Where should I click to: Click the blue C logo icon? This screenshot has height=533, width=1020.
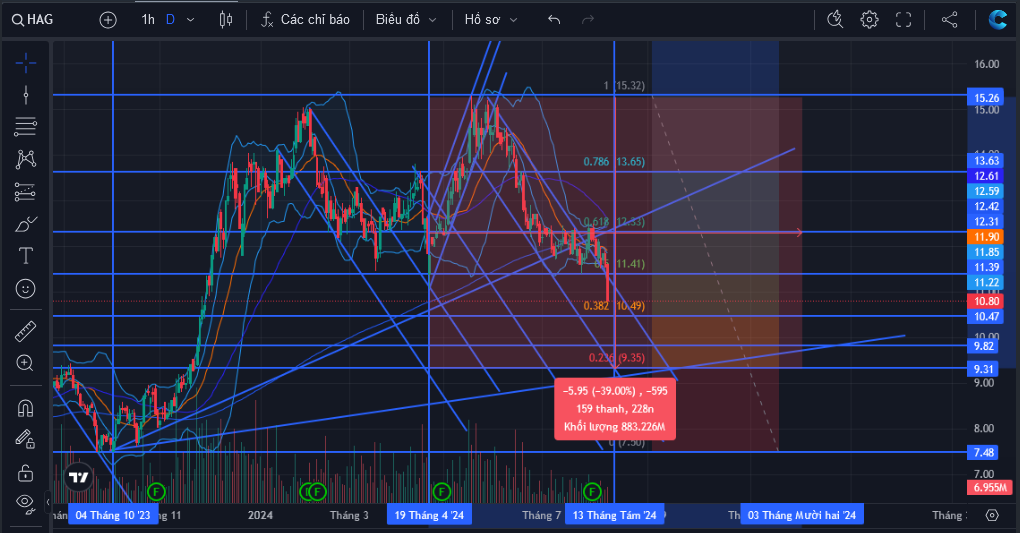click(997, 20)
